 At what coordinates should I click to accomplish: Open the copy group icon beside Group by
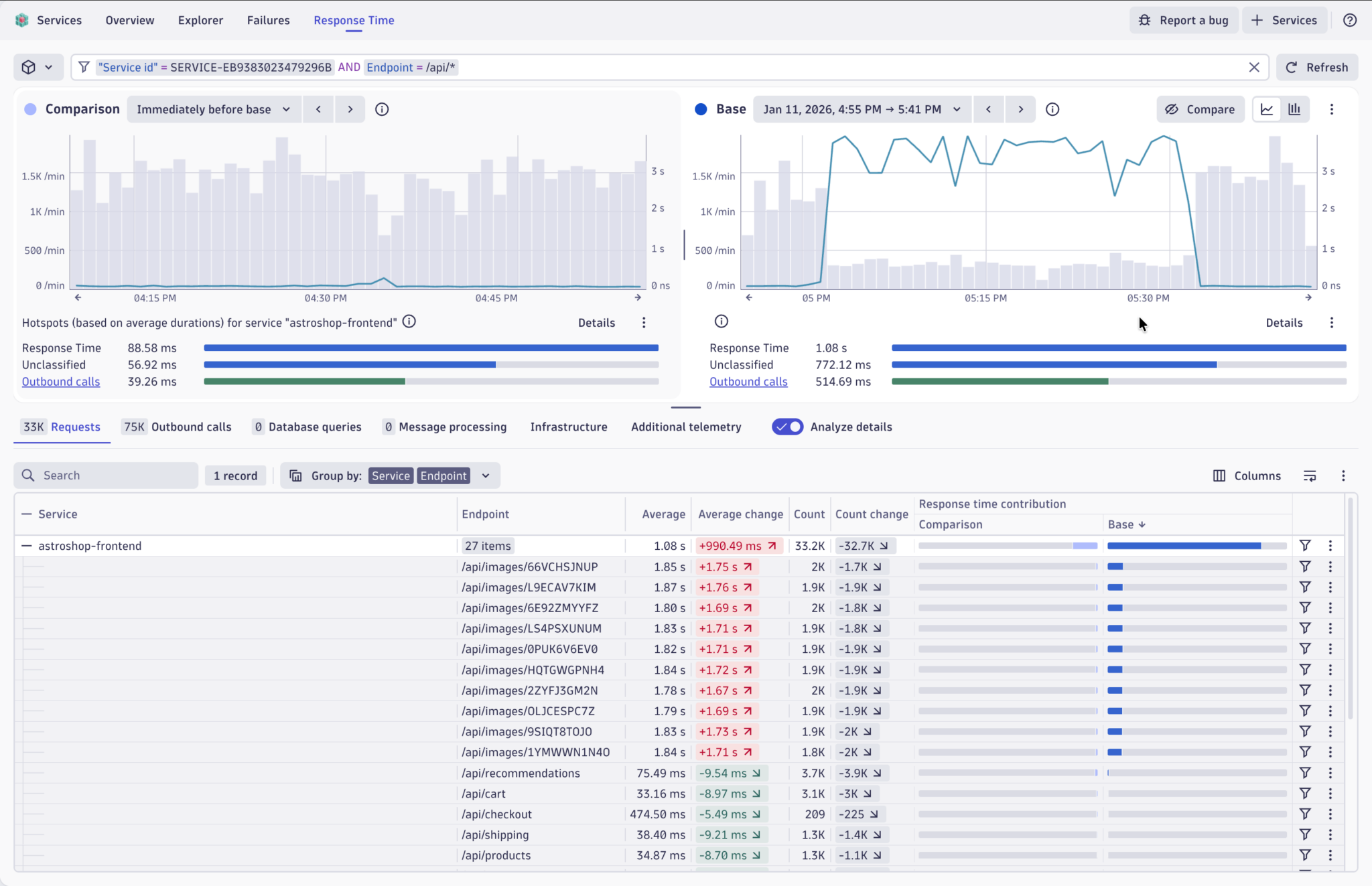295,475
